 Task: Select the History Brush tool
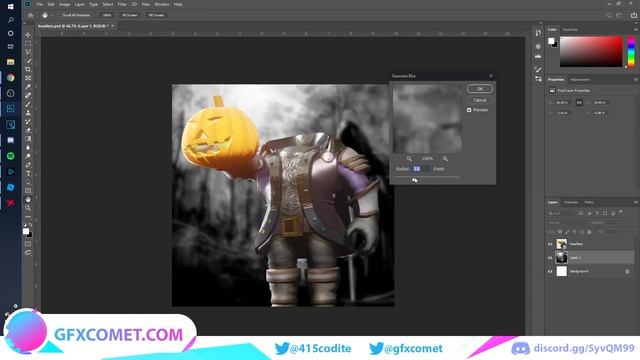[x=28, y=121]
